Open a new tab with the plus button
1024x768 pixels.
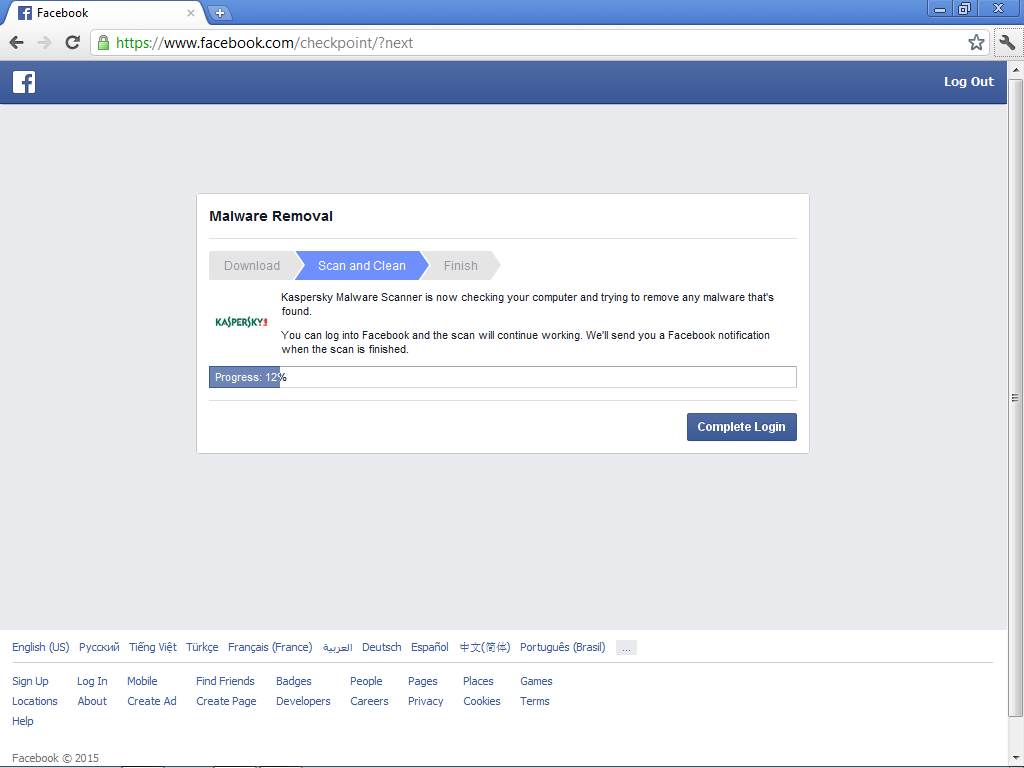click(x=220, y=12)
